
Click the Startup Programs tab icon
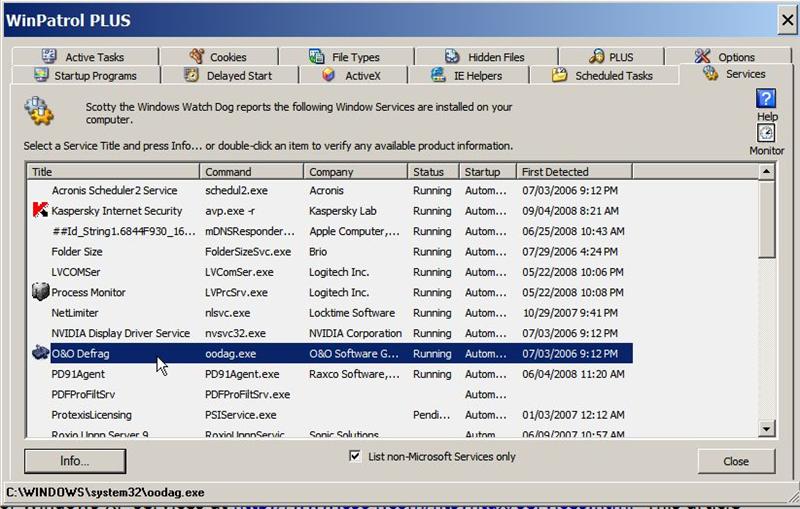(41, 75)
